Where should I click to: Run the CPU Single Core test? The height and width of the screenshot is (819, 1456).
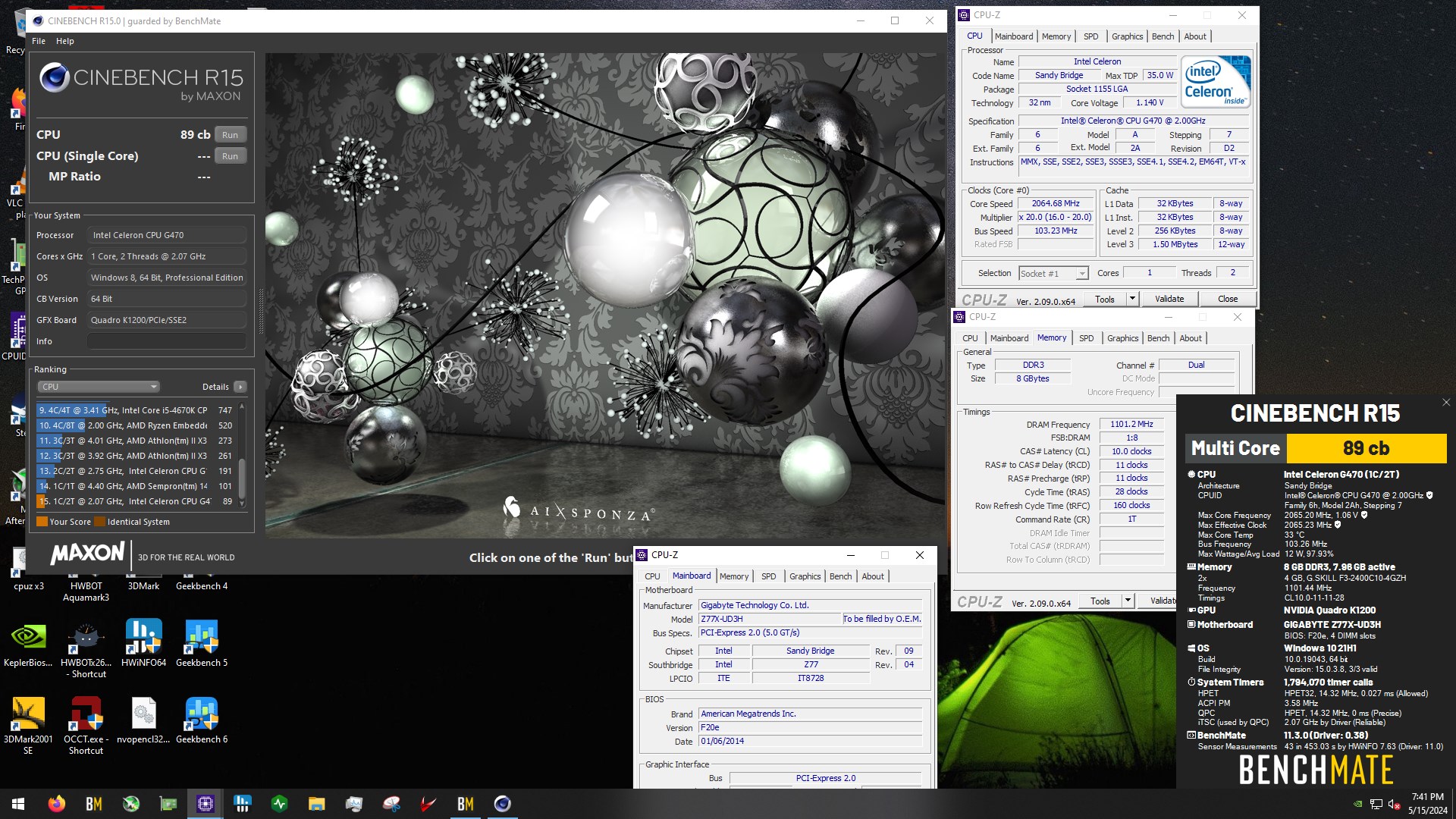coord(231,156)
